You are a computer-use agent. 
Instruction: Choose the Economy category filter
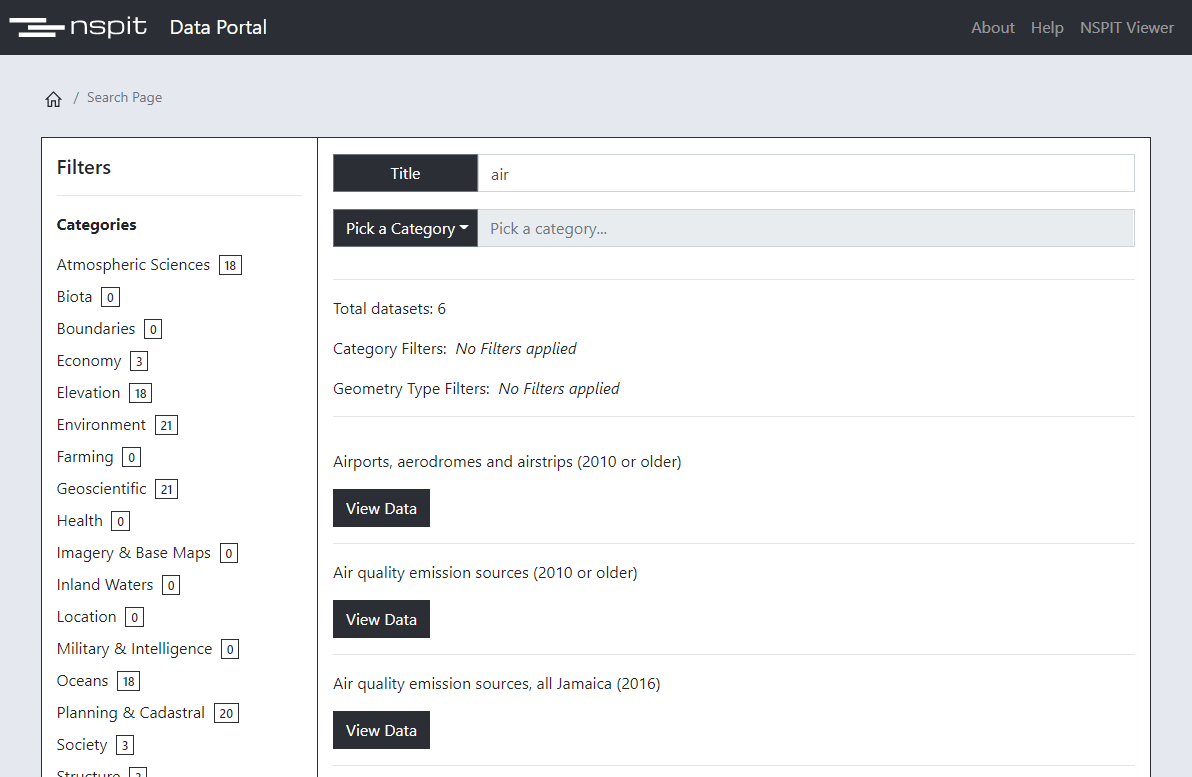click(89, 361)
